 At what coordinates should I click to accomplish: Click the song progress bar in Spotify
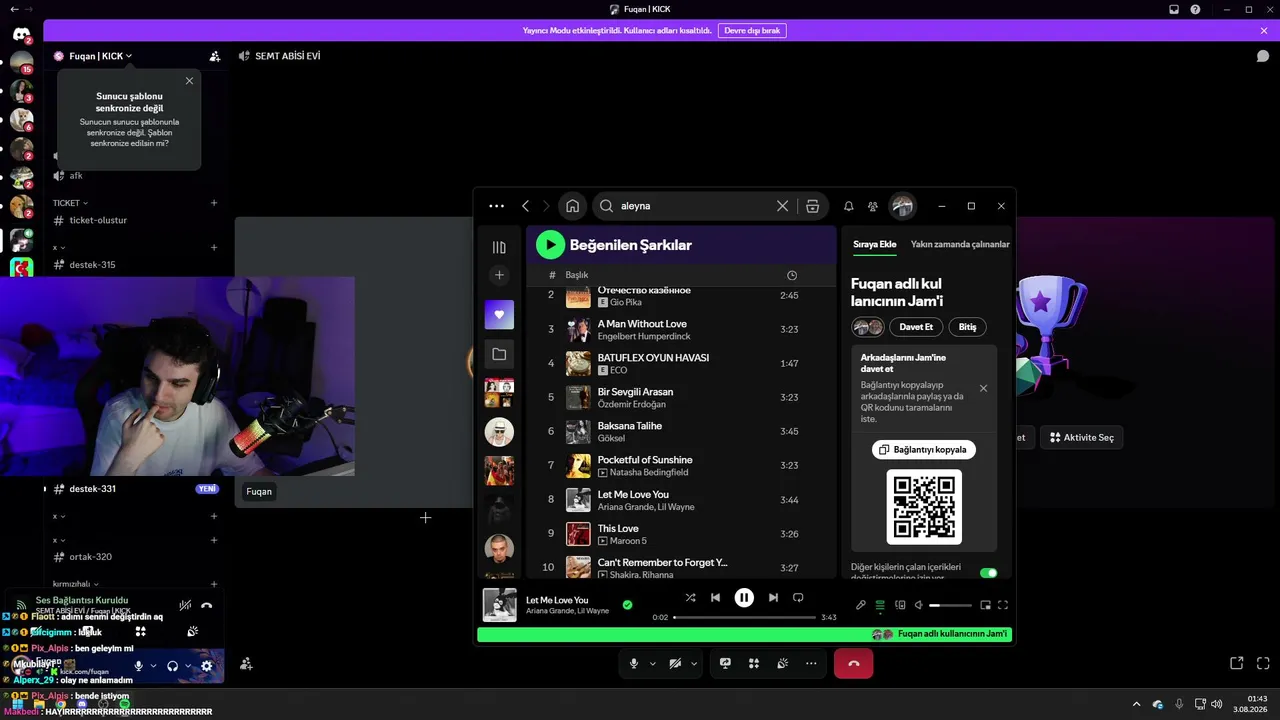pyautogui.click(x=744, y=617)
